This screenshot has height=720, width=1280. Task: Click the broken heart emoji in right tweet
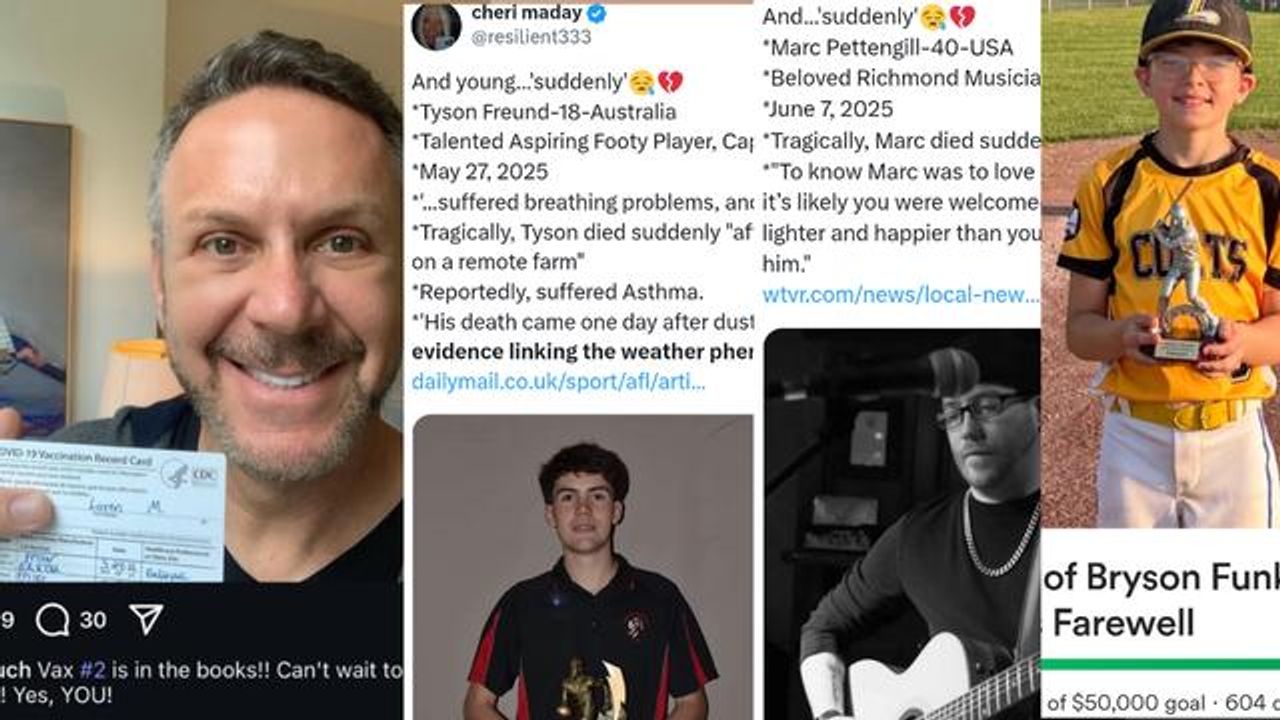(961, 17)
